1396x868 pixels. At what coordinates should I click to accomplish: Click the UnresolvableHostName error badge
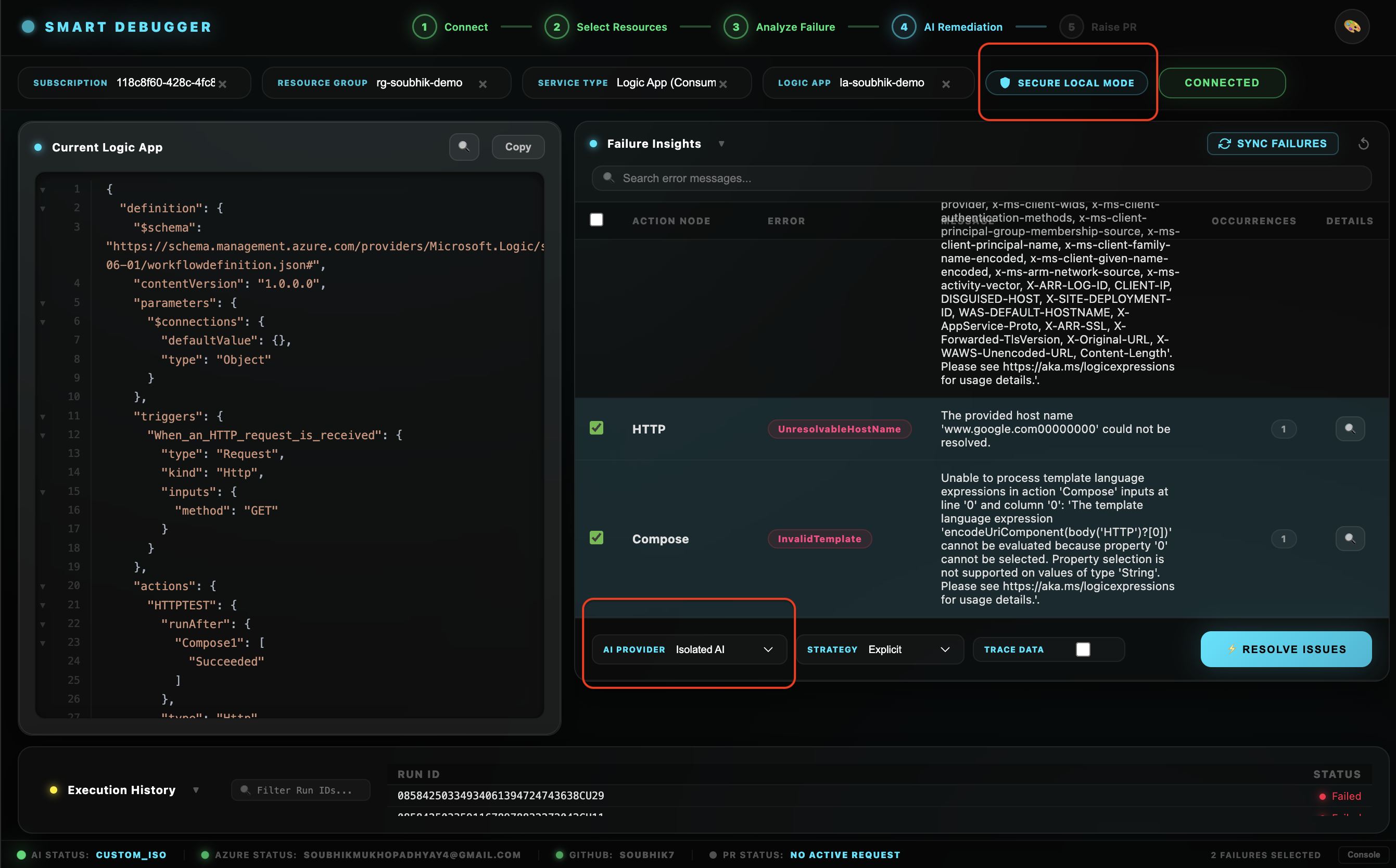pos(839,429)
